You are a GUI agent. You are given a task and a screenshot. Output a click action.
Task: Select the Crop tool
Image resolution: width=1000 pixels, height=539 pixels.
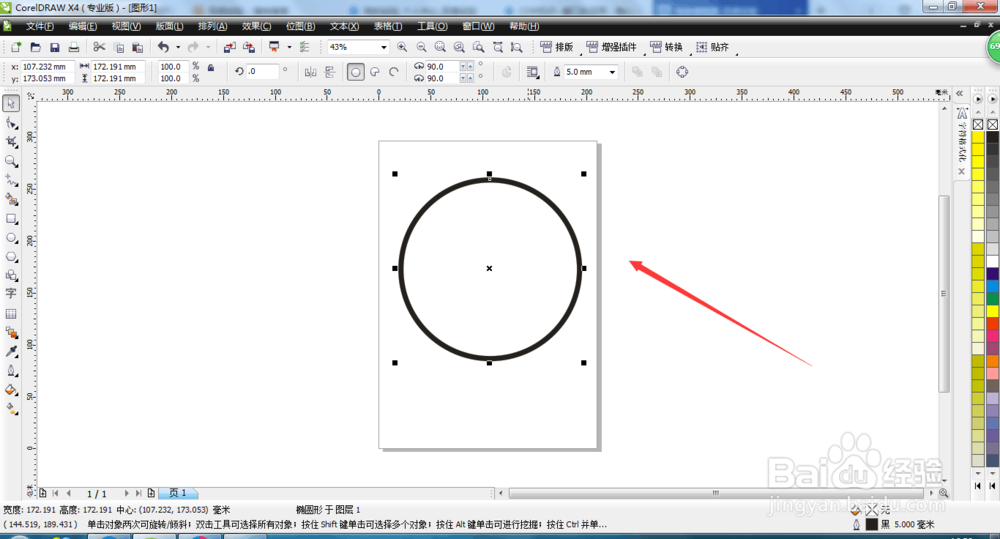pyautogui.click(x=11, y=142)
